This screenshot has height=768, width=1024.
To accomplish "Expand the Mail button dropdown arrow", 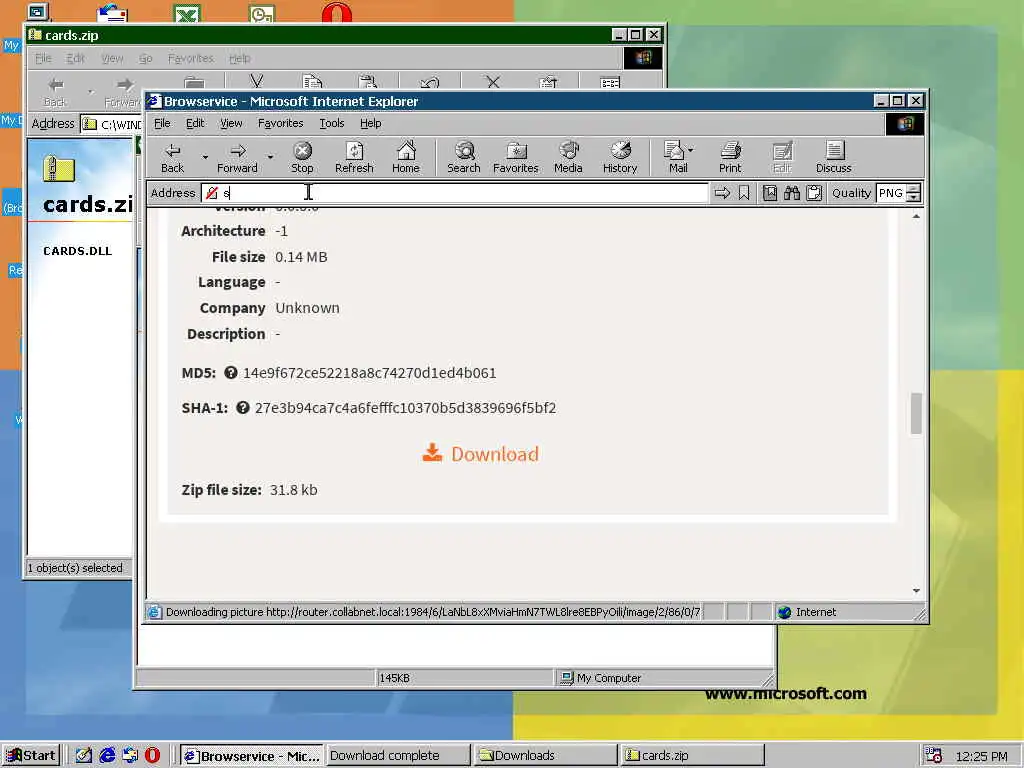I will [x=690, y=150].
